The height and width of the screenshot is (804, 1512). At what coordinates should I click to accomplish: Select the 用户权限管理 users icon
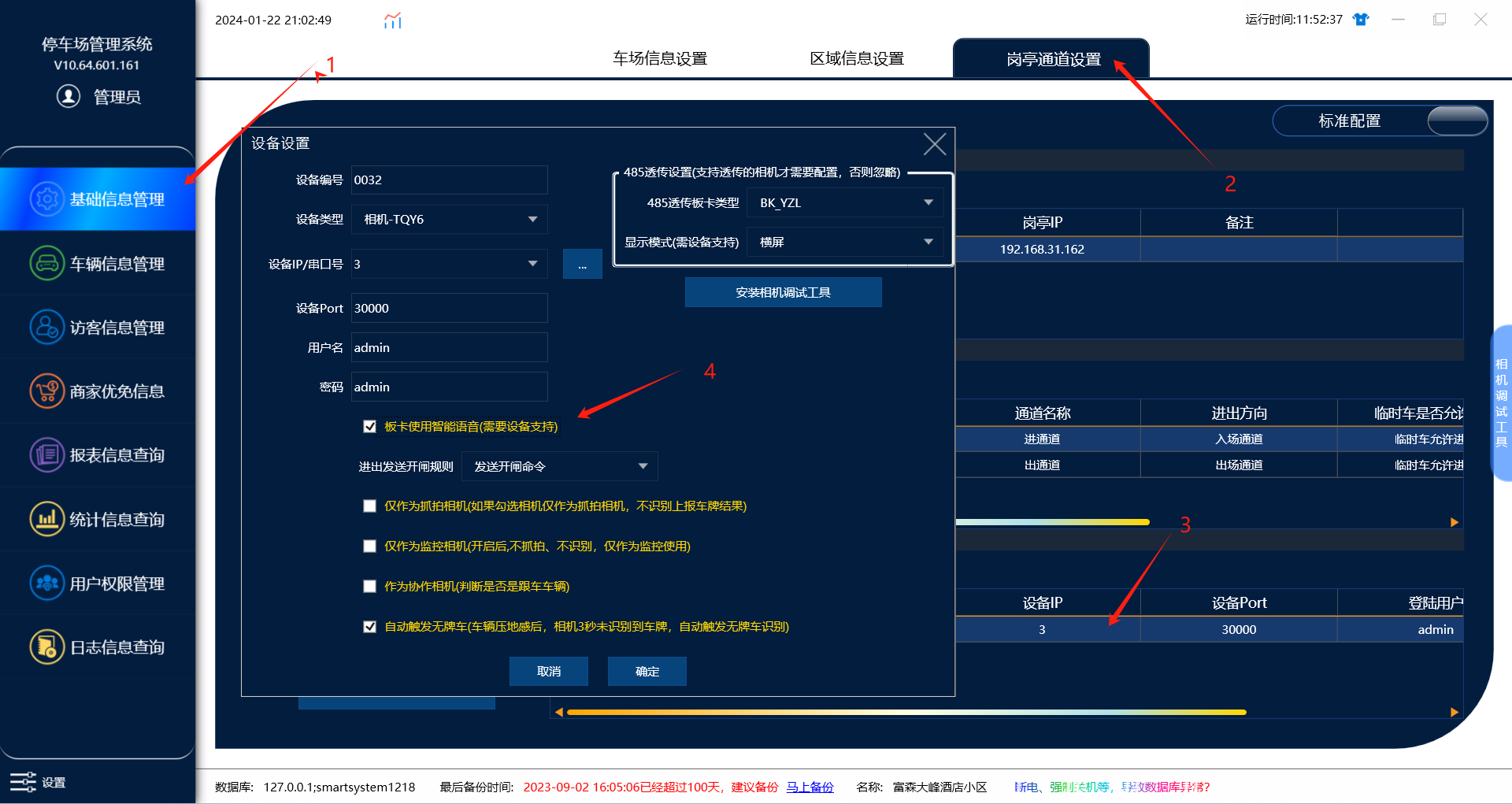47,583
